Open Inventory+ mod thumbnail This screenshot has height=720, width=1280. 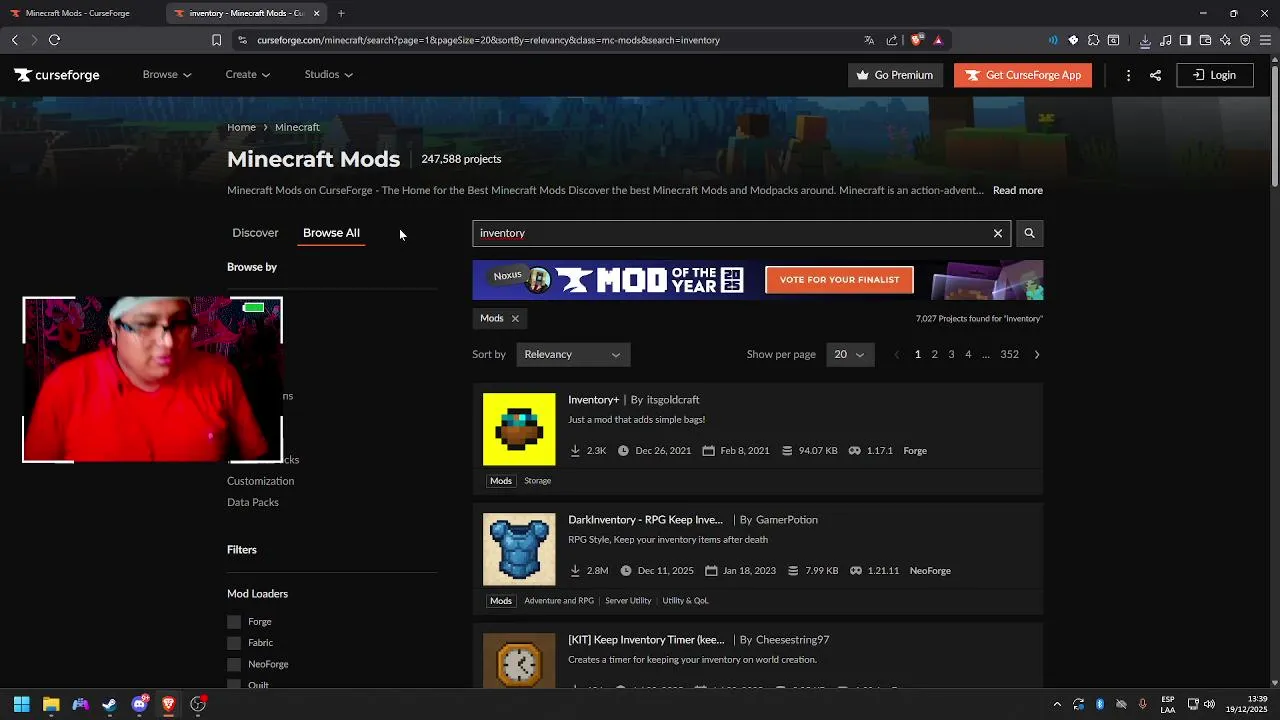[x=519, y=429]
